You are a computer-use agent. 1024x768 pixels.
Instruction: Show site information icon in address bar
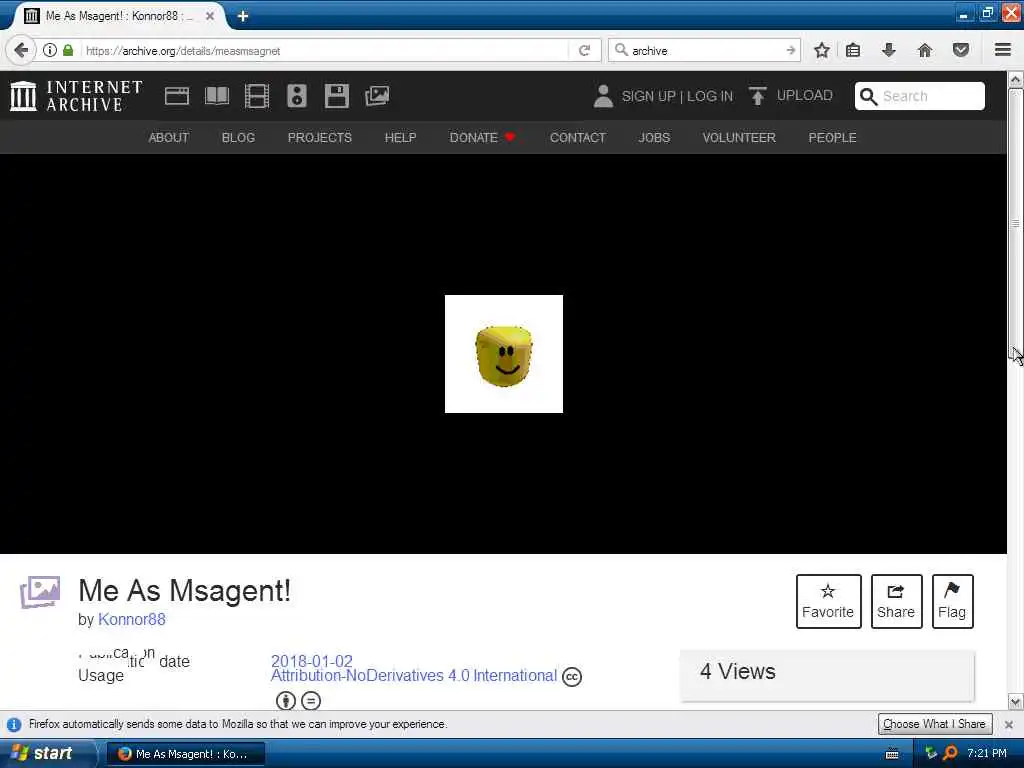click(50, 50)
